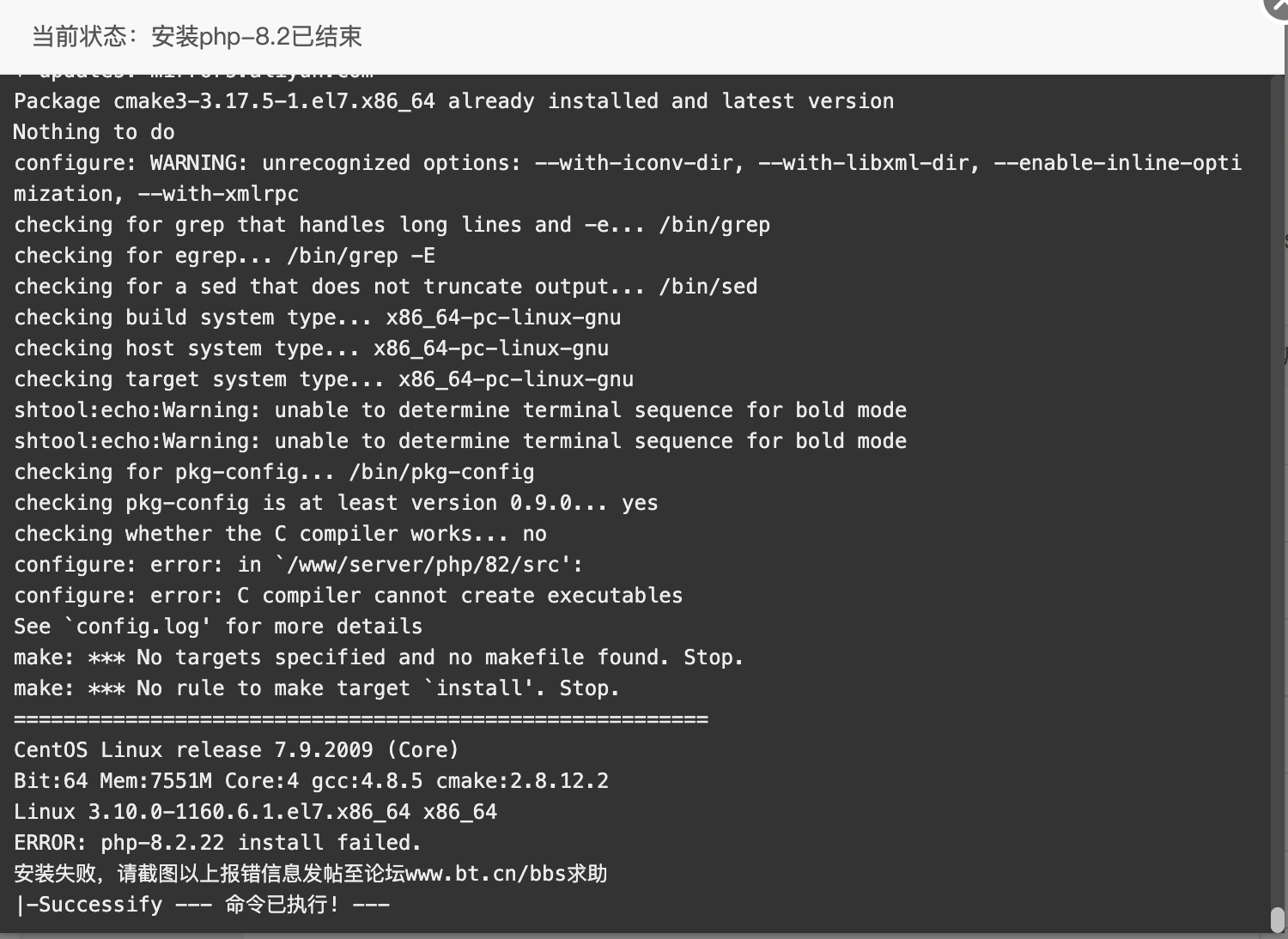This screenshot has height=939, width=1288.
Task: Click the 'ERROR: php-8.2.22 install failed.' line
Action: pyautogui.click(x=217, y=843)
